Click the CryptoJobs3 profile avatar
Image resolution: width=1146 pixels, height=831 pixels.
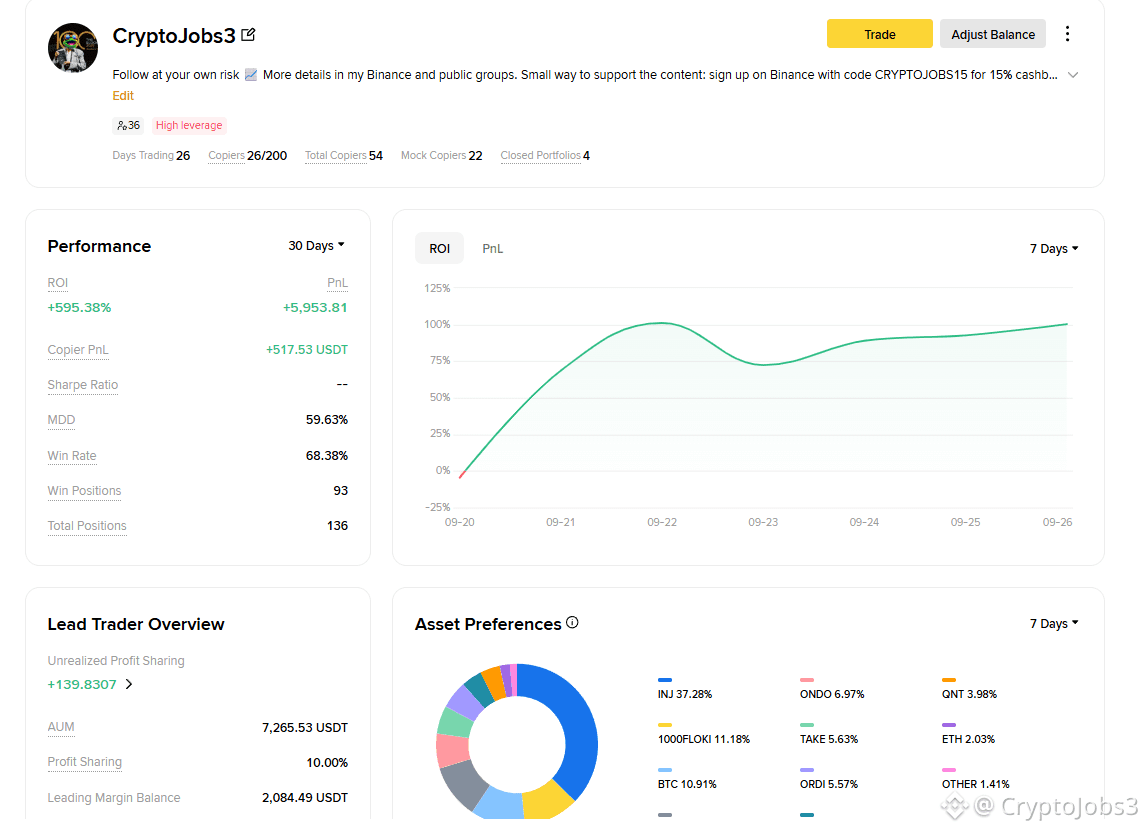tap(72, 48)
